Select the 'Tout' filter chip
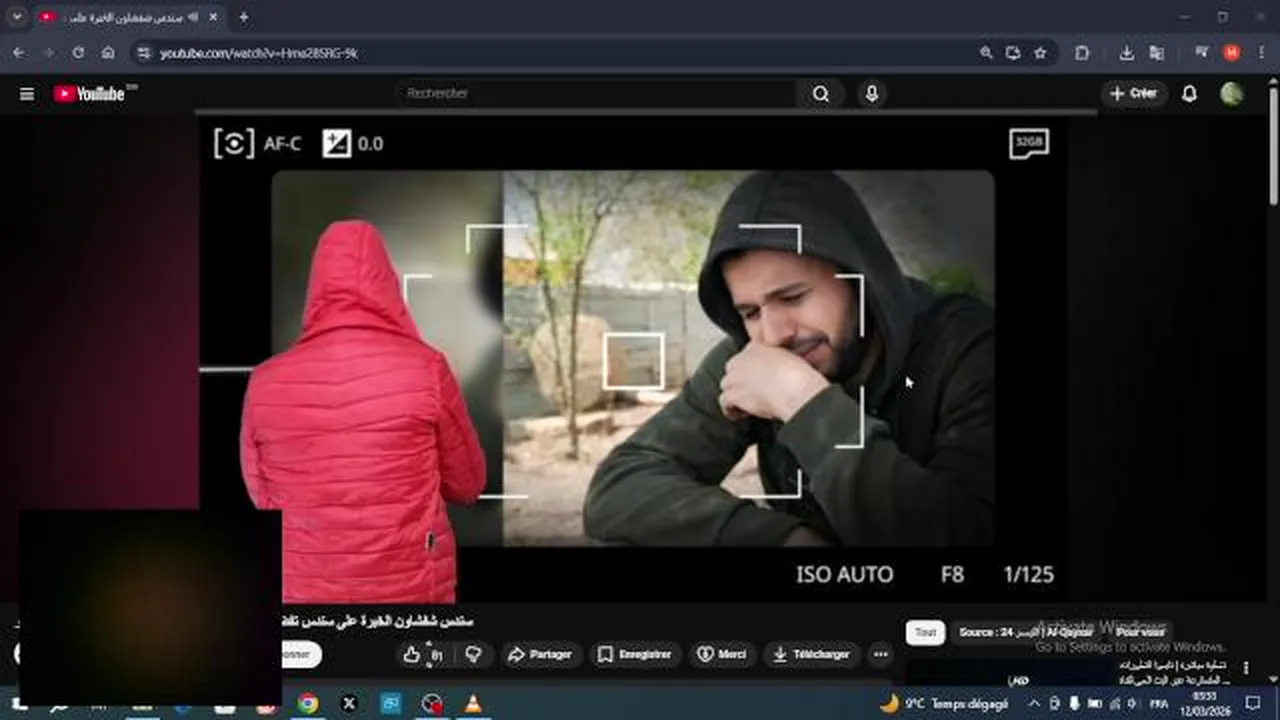 [x=925, y=632]
